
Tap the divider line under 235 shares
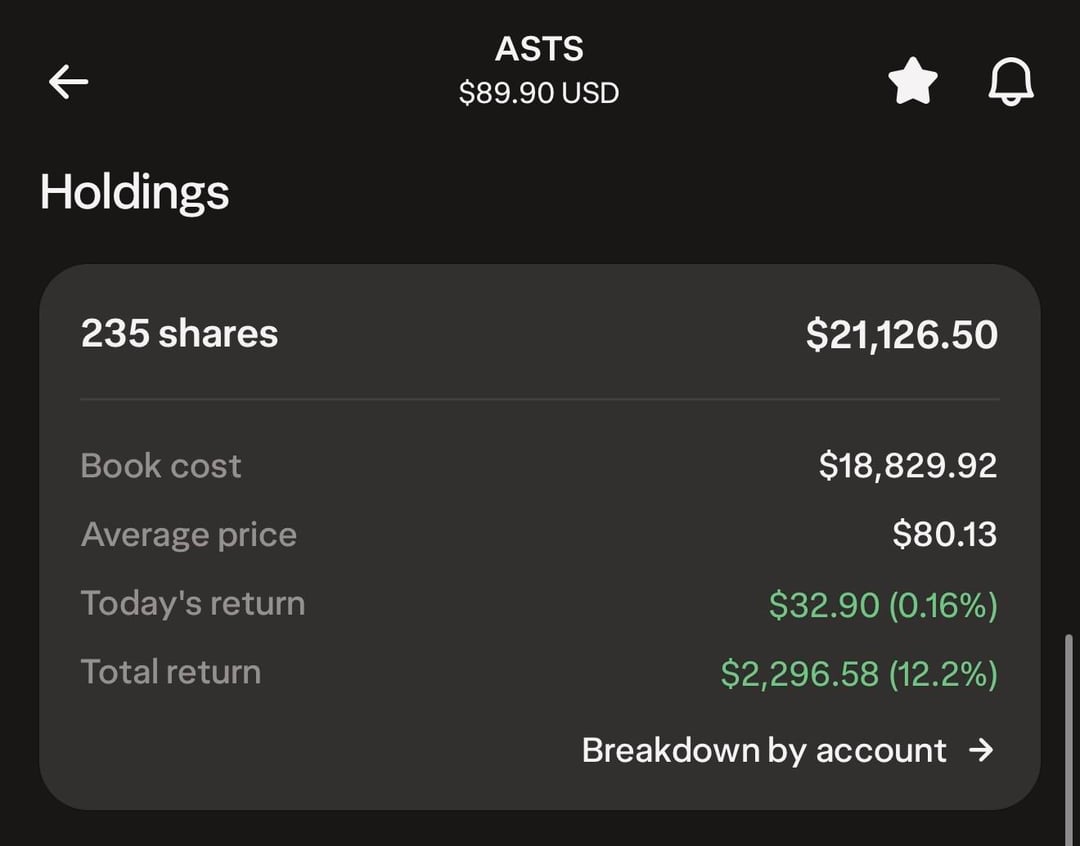tap(540, 399)
